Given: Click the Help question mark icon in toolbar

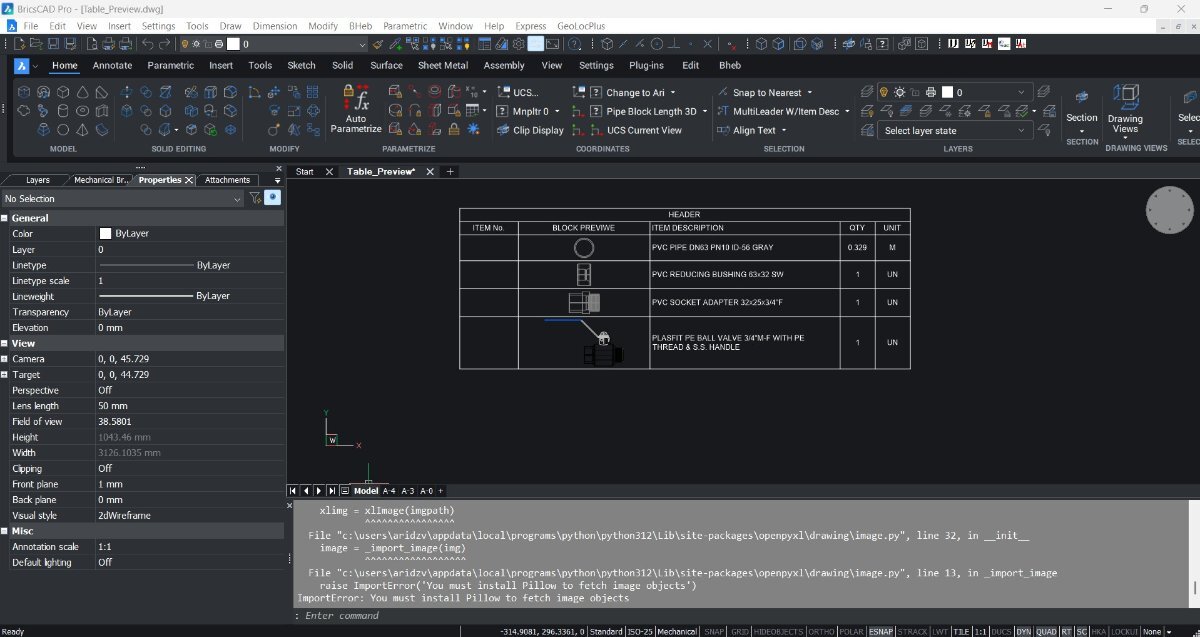Looking at the screenshot, I should coord(575,44).
